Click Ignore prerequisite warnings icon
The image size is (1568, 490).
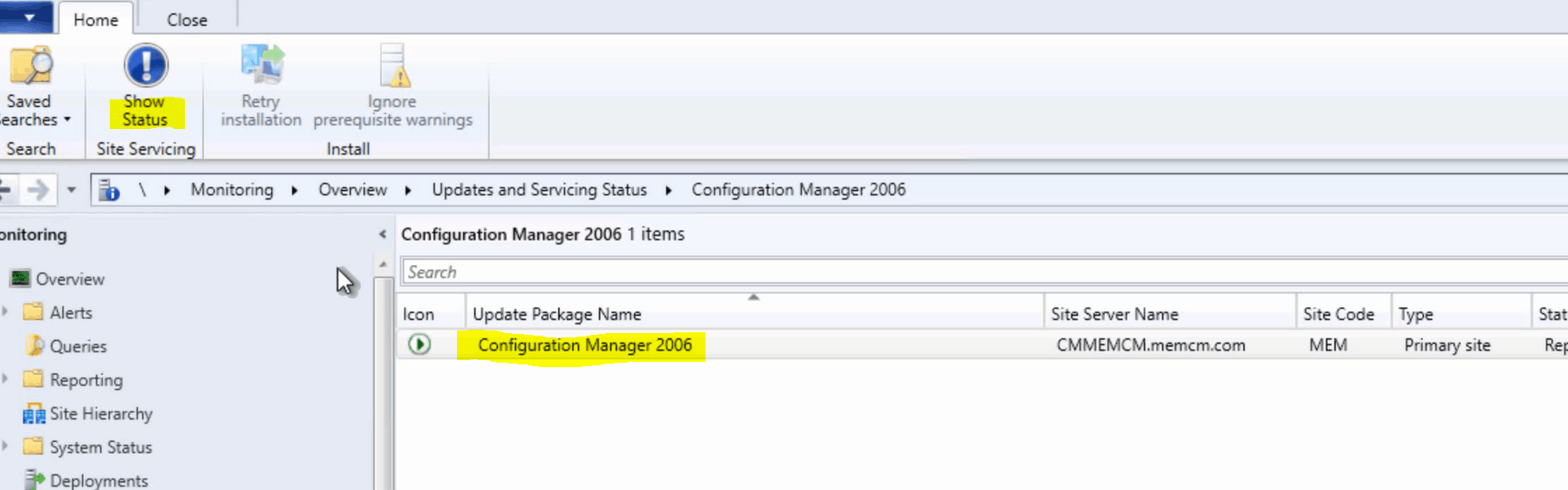point(393,65)
